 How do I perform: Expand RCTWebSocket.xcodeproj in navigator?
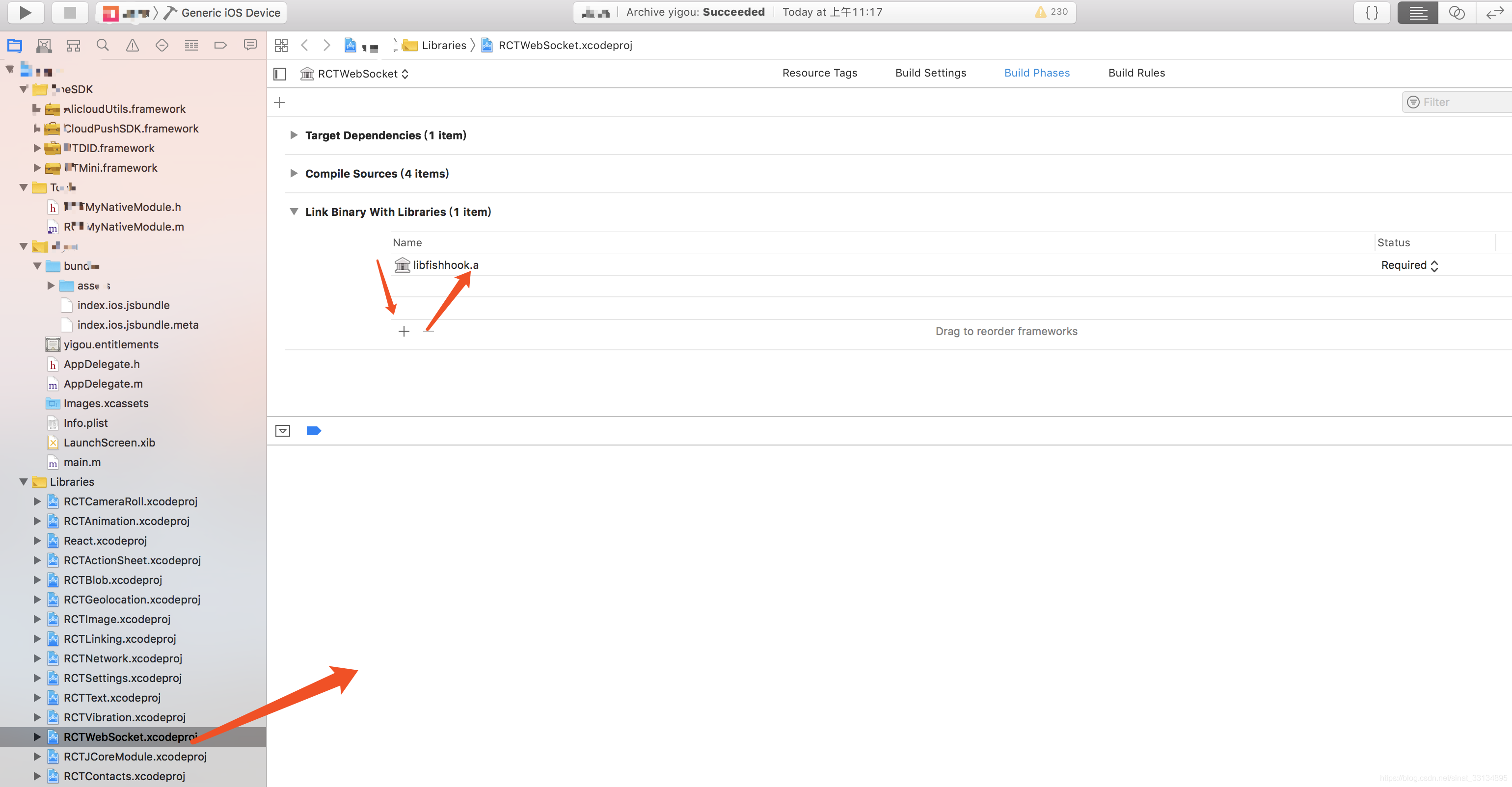37,737
